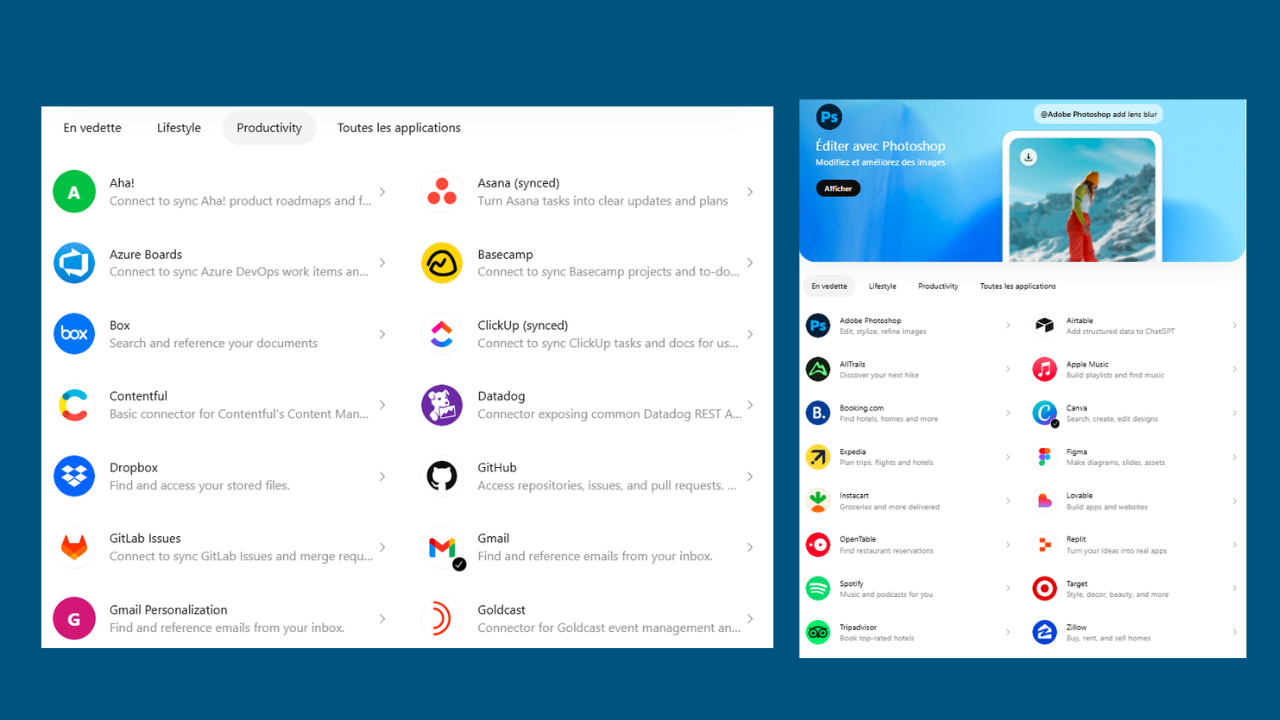Open the Azure Boards row arrow
Image resolution: width=1280 pixels, height=720 pixels.
click(x=382, y=263)
